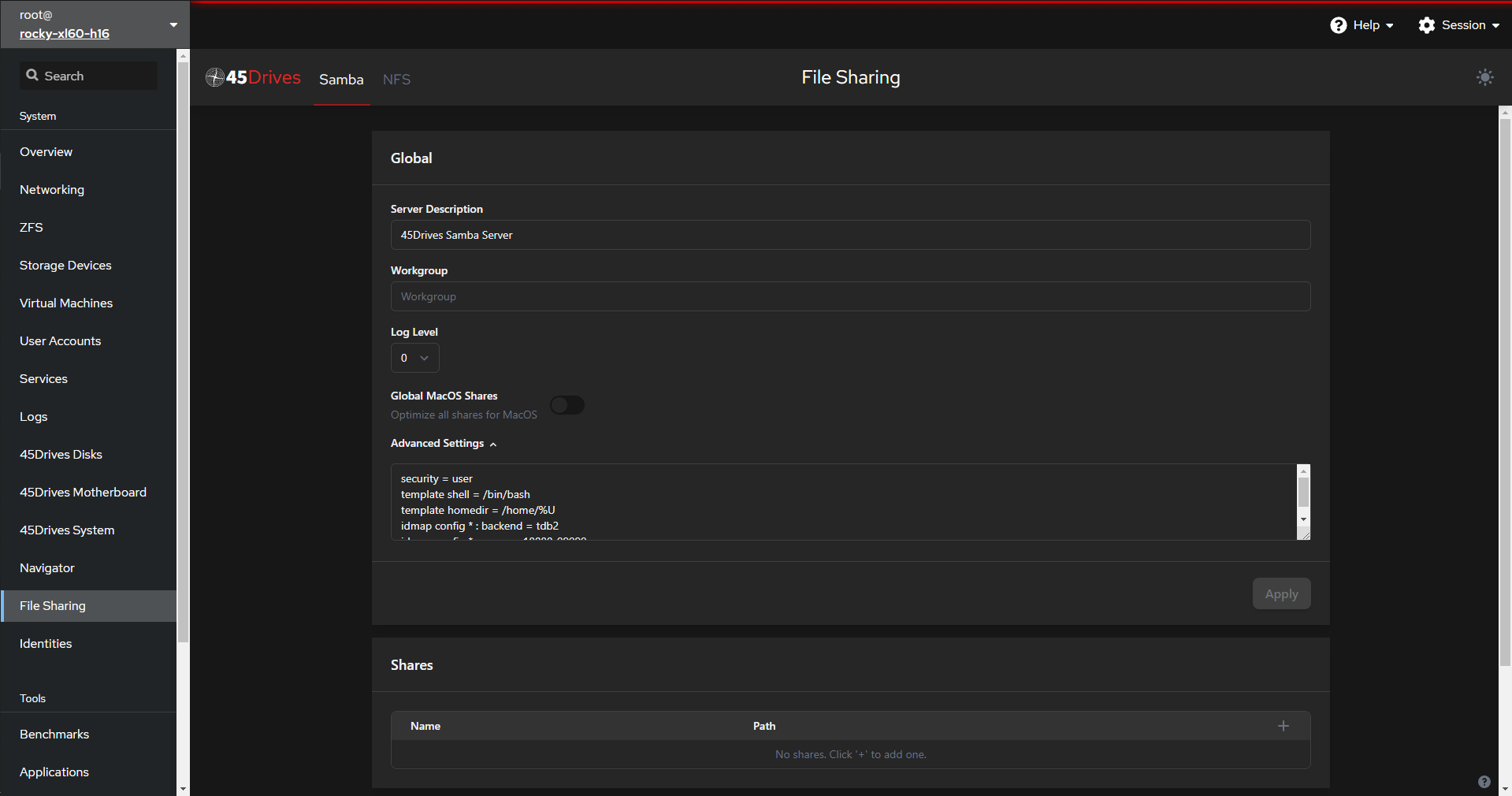This screenshot has width=1512, height=796.
Task: Click 'No shares' message text
Action: pos(850,754)
